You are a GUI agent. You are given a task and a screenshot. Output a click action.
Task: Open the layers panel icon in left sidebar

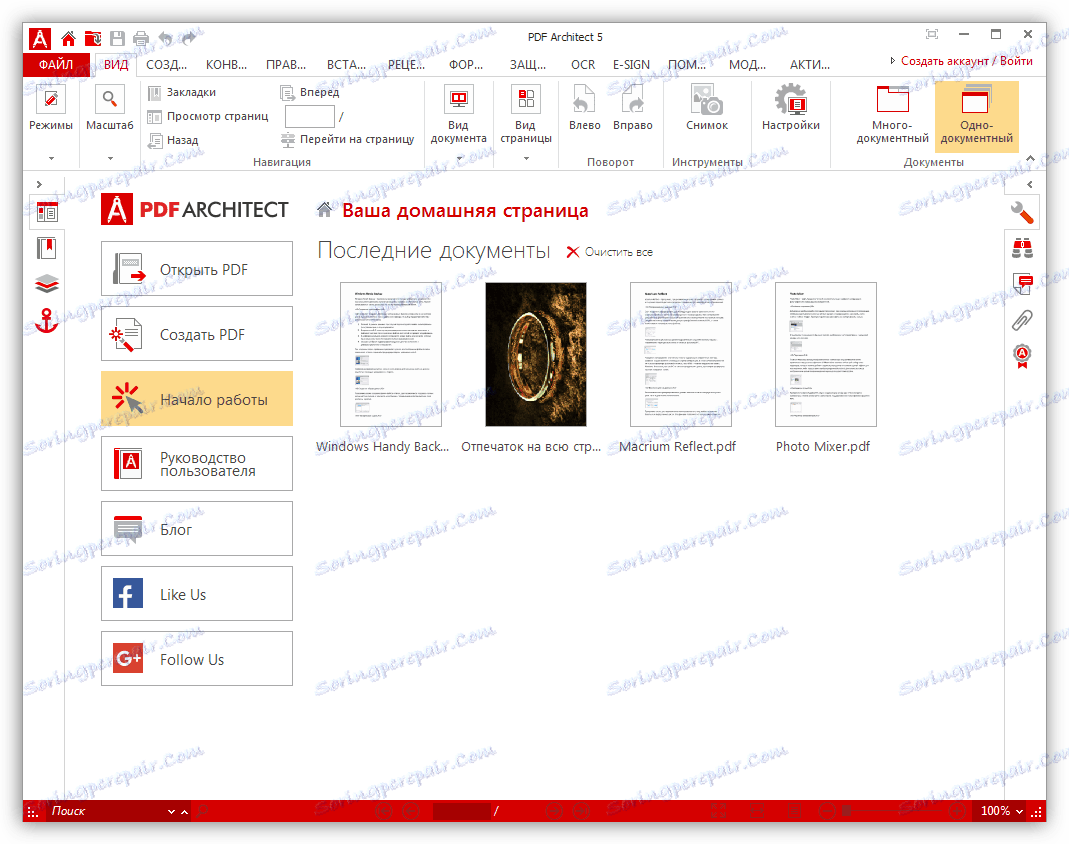[x=47, y=284]
